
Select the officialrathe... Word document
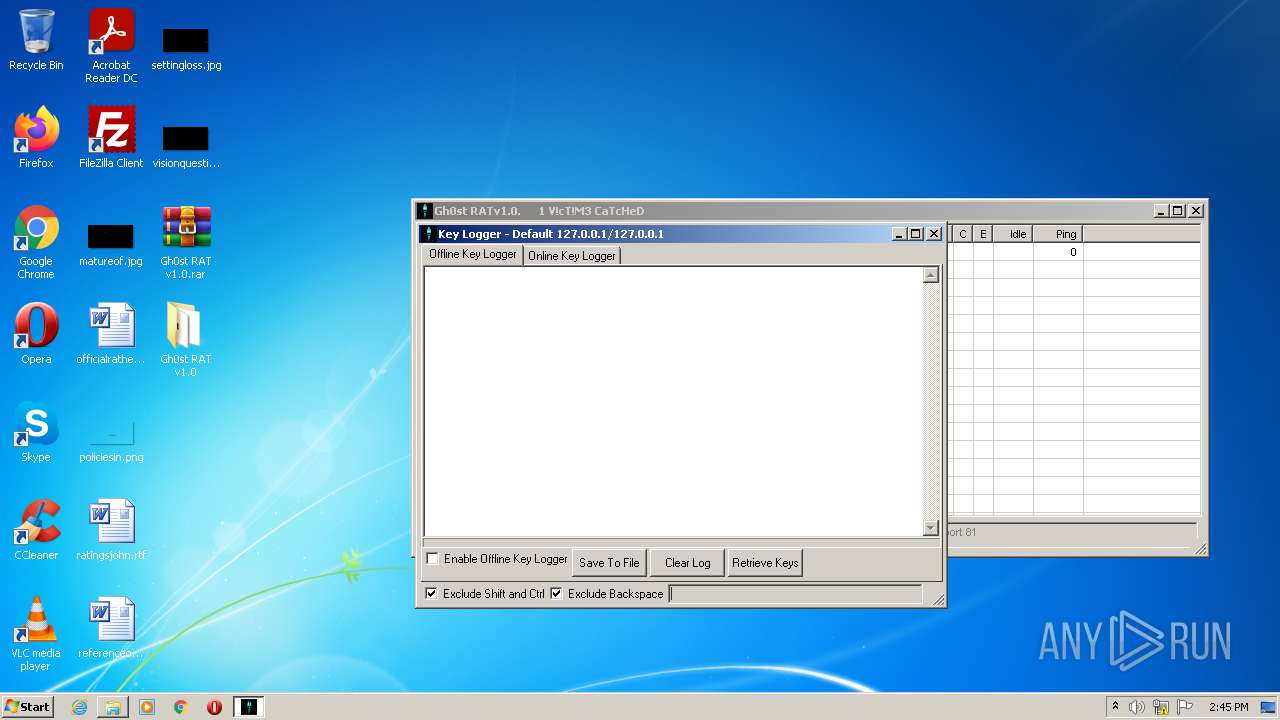(x=111, y=334)
